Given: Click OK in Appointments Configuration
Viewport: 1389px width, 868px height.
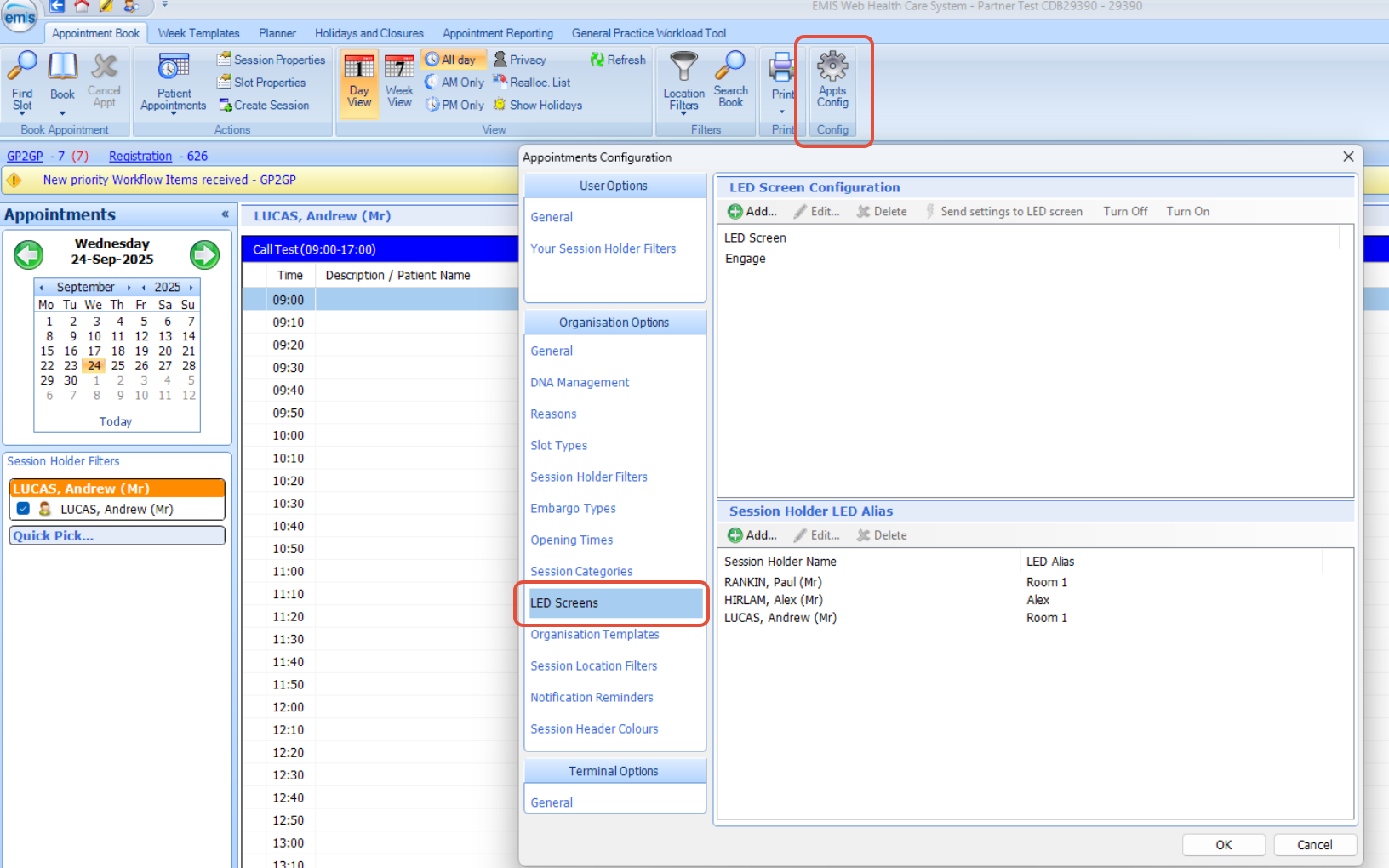Looking at the screenshot, I should (x=1223, y=845).
